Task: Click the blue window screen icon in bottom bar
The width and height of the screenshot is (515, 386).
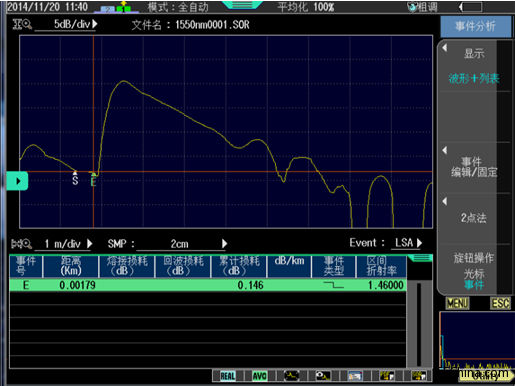Action: click(355, 376)
